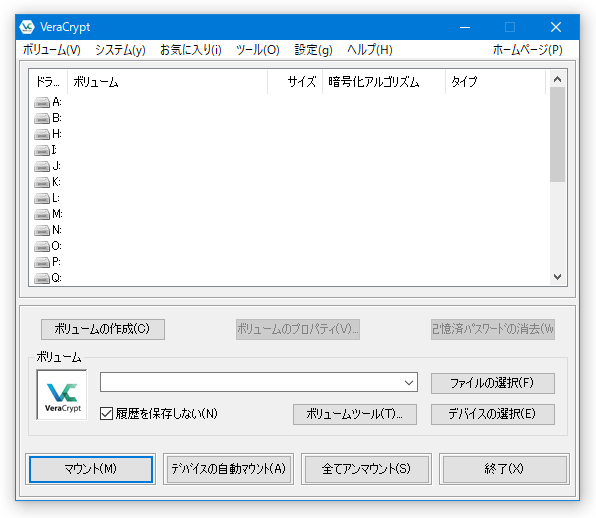Open the 設定(g) menu
This screenshot has height=518, width=596.
coord(314,50)
